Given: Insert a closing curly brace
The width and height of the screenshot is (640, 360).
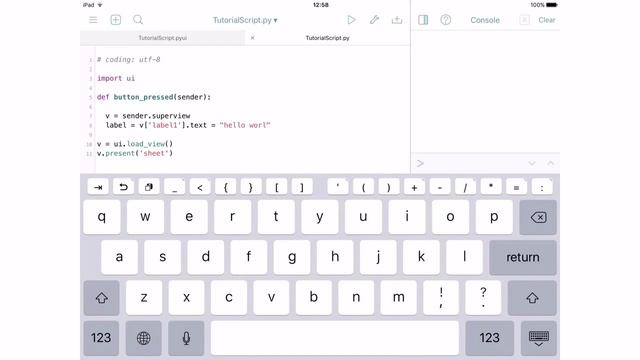Looking at the screenshot, I should click(x=251, y=187).
